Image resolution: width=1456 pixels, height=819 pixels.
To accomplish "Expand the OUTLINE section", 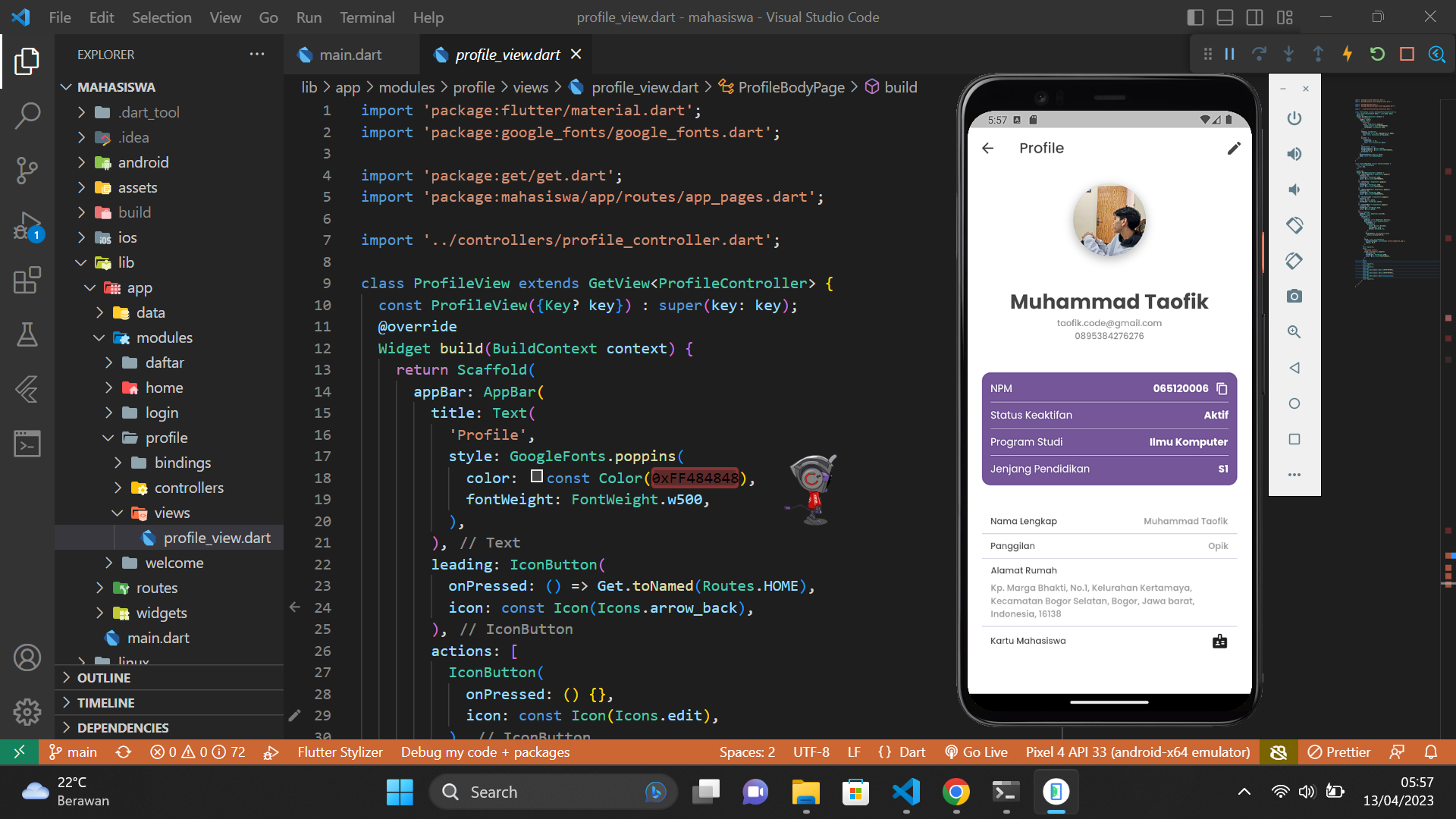I will click(x=168, y=678).
